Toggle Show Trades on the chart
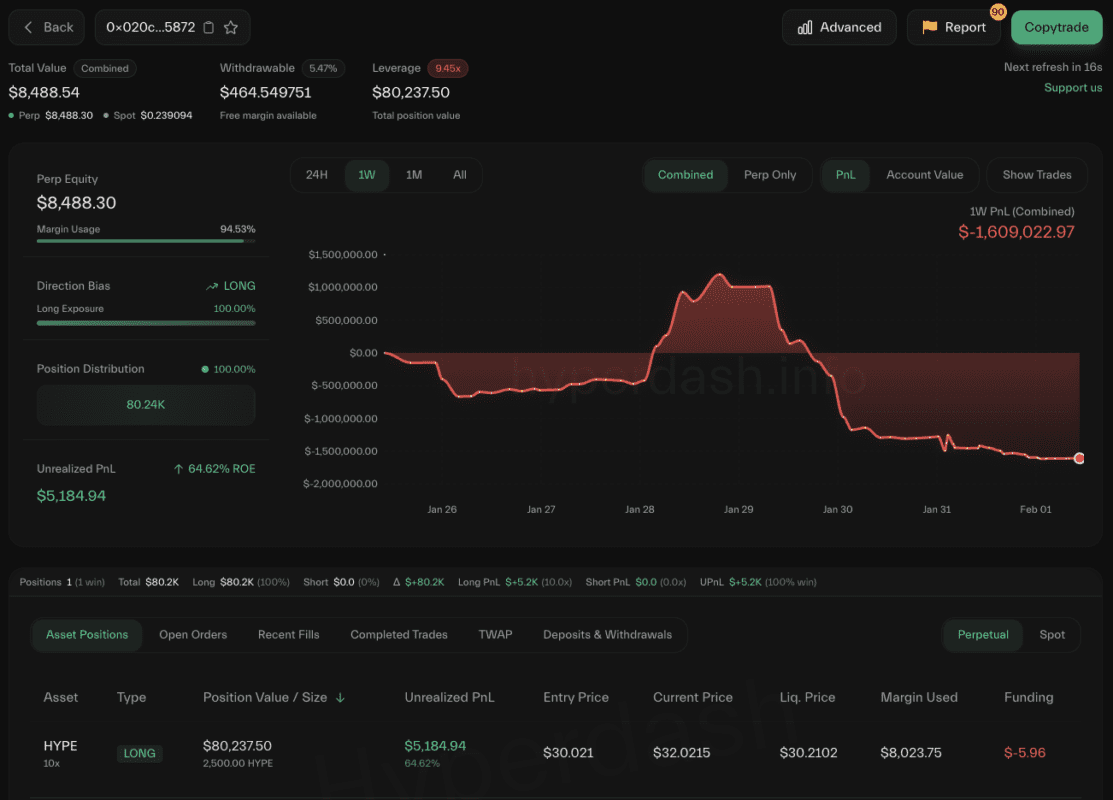Image resolution: width=1113 pixels, height=800 pixels. tap(1036, 175)
